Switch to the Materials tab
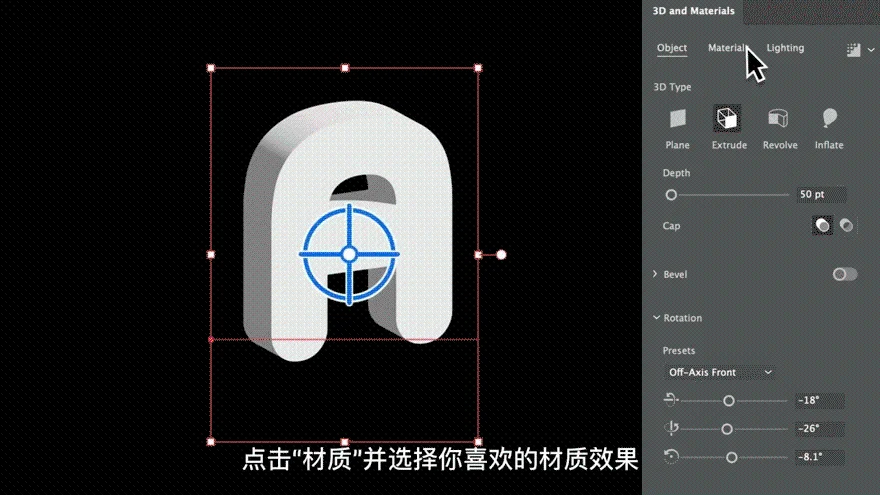This screenshot has width=880, height=495. click(x=728, y=48)
